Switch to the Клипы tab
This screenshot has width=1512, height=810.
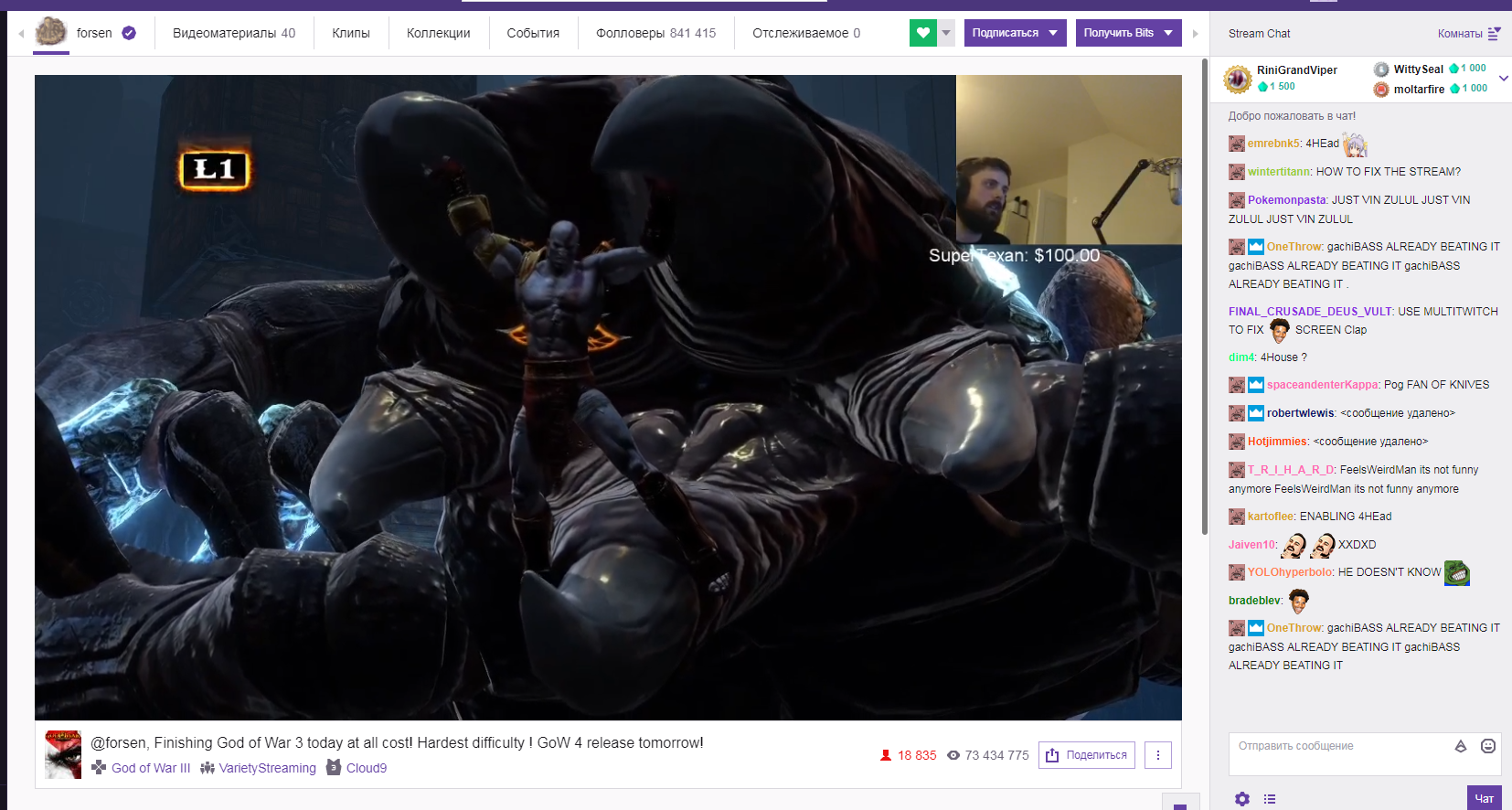pyautogui.click(x=351, y=33)
